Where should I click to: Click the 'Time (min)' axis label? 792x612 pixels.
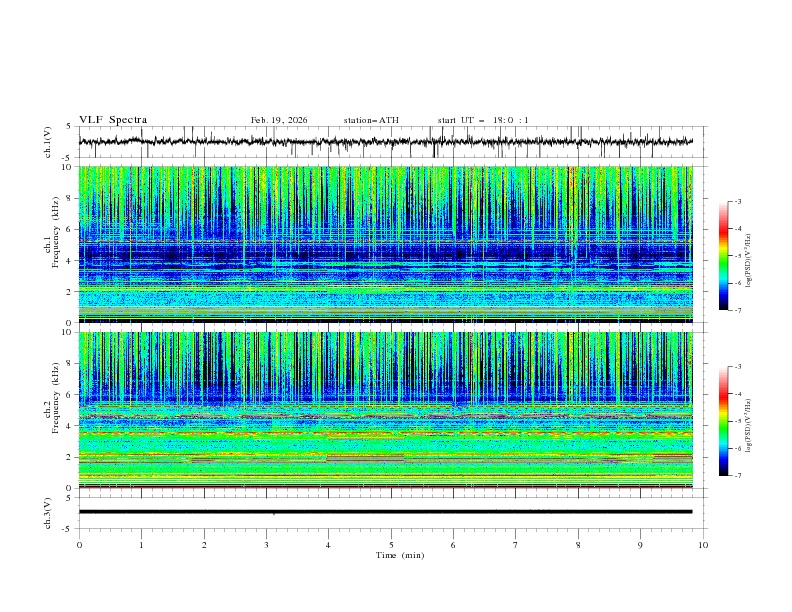(x=400, y=555)
